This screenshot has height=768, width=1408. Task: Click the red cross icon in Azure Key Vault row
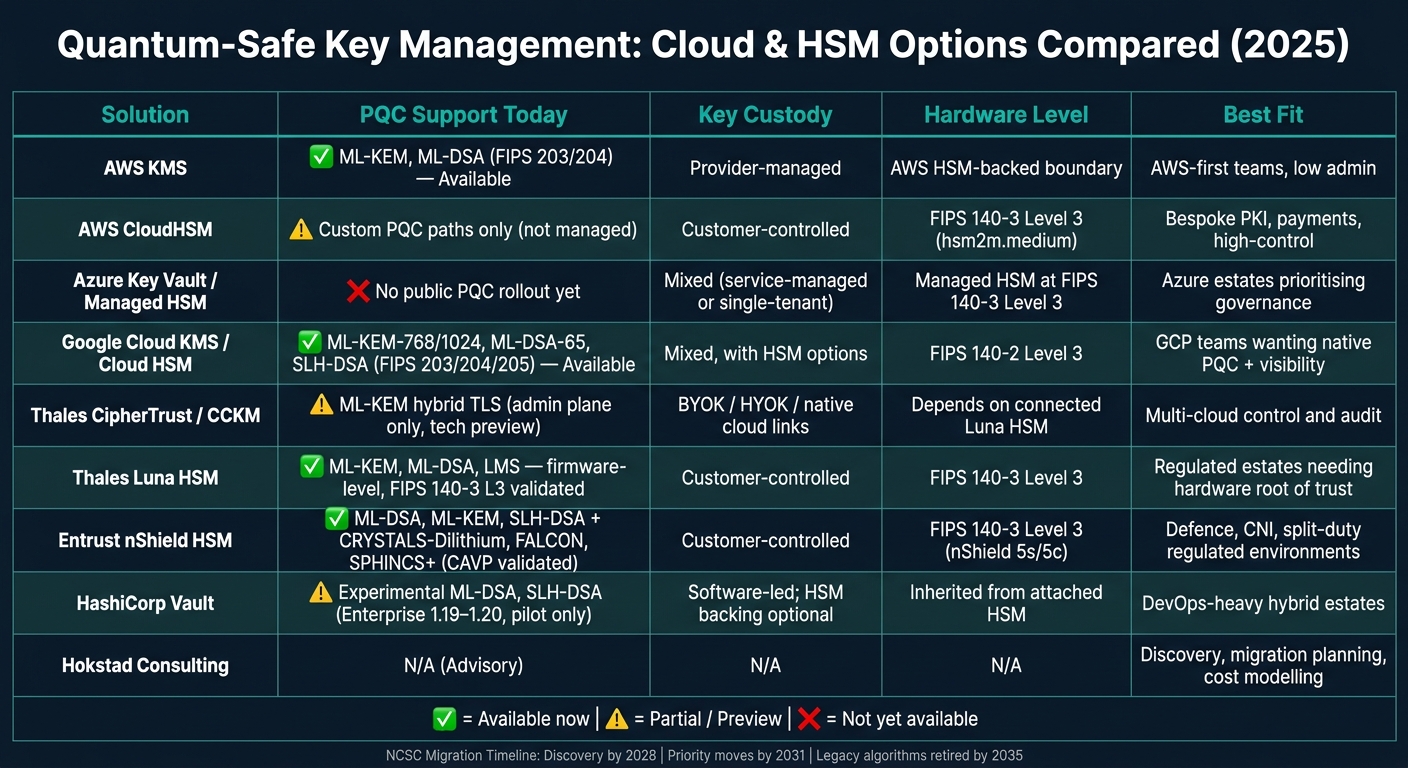pos(358,291)
